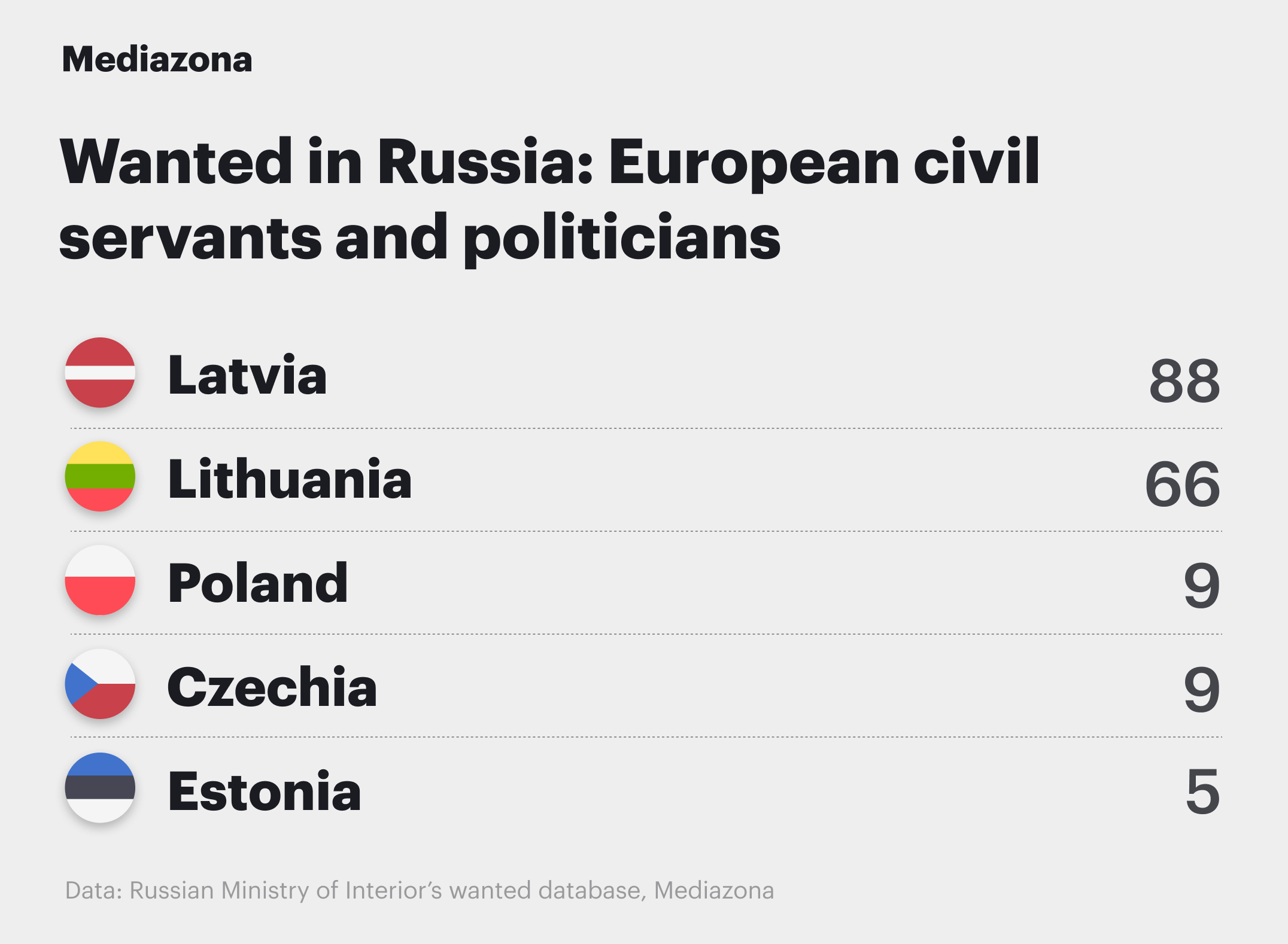The image size is (1288, 944).
Task: Select the Poland flag icon
Action: (x=100, y=580)
